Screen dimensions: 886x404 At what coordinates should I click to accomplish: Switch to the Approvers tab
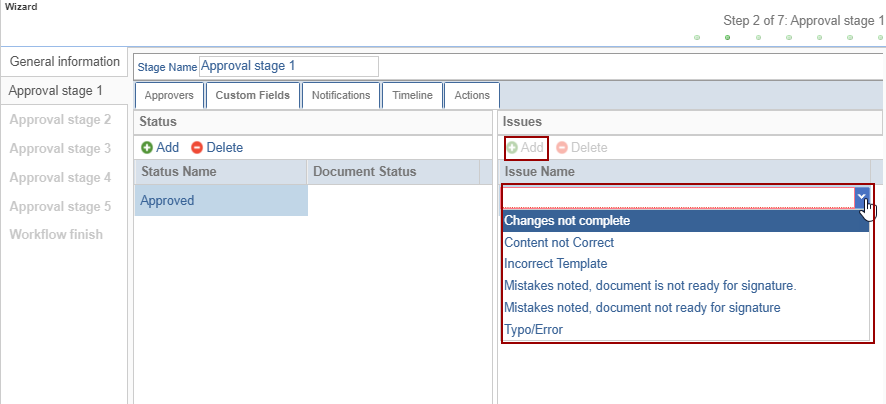pos(169,95)
